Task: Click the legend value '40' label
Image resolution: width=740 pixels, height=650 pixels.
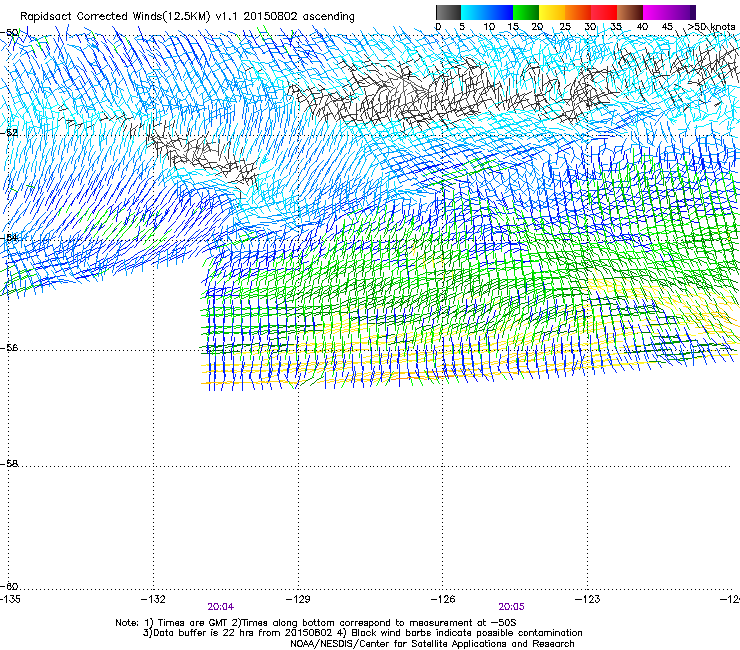Action: pyautogui.click(x=642, y=27)
